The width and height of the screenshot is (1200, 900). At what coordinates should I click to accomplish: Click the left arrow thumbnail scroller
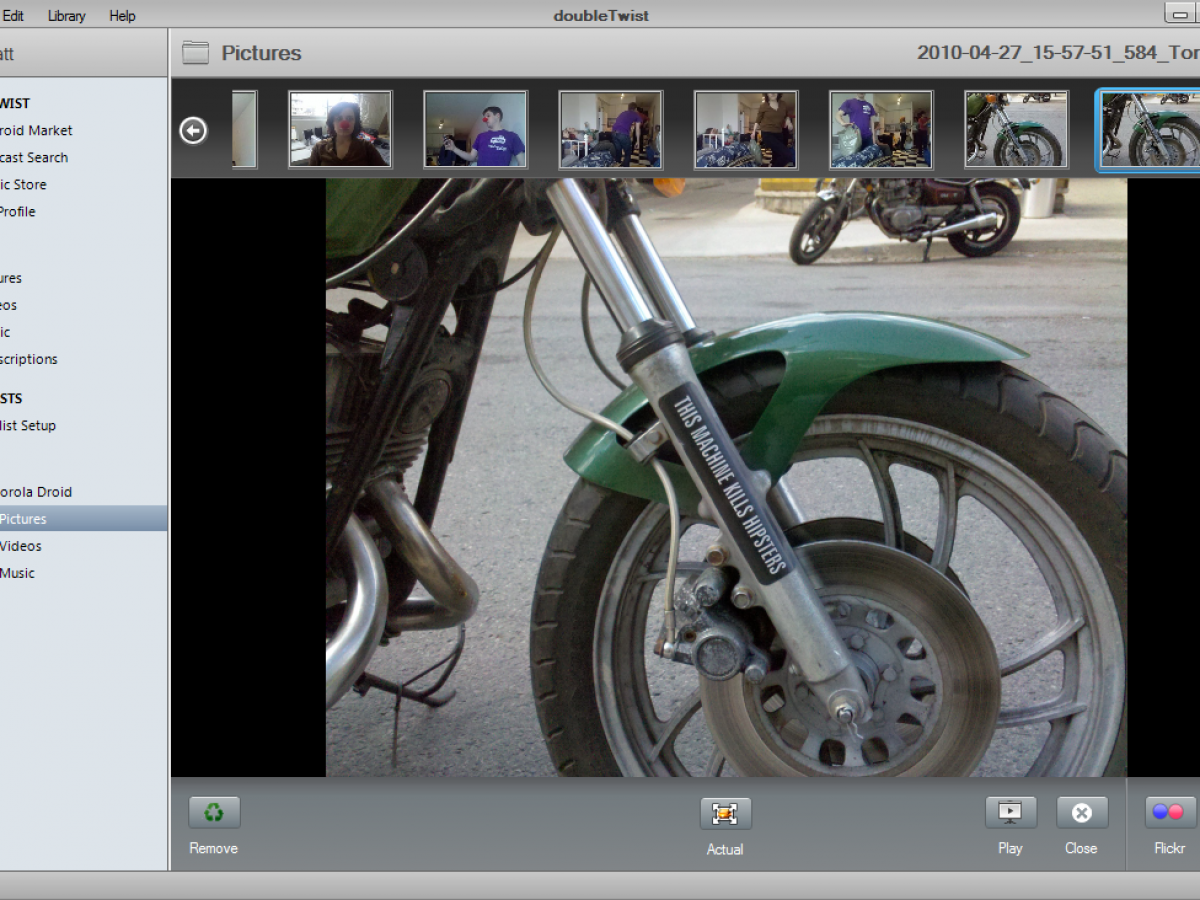(x=193, y=130)
